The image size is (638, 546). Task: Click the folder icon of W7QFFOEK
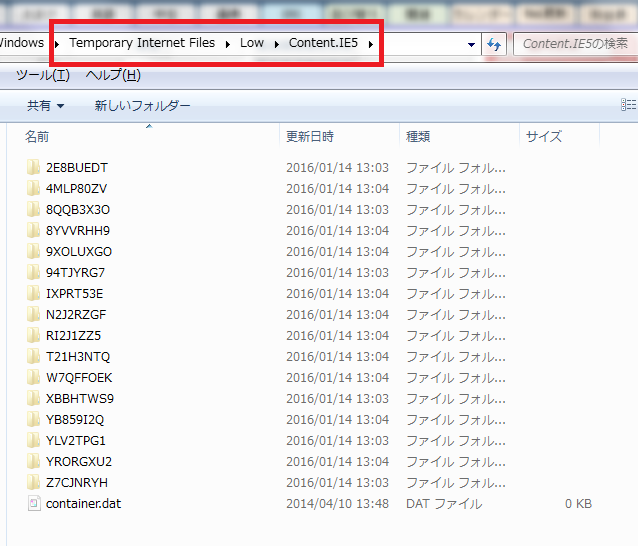(33, 378)
